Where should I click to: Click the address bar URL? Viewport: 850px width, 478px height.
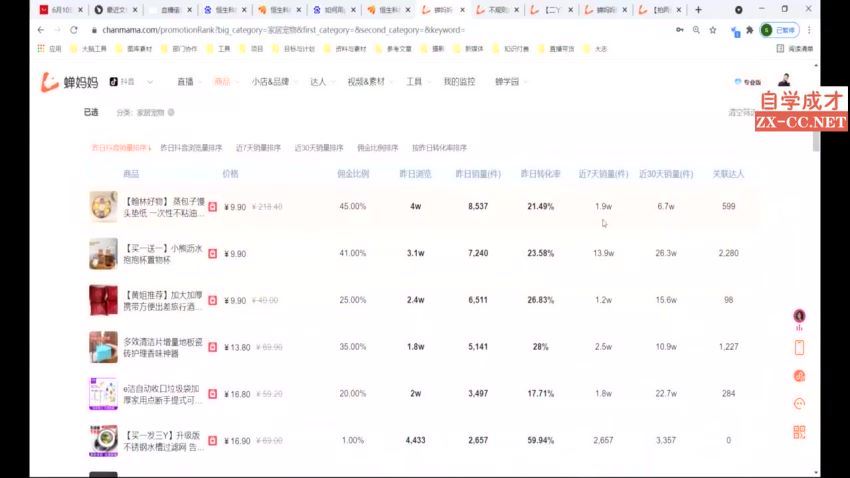click(x=284, y=30)
